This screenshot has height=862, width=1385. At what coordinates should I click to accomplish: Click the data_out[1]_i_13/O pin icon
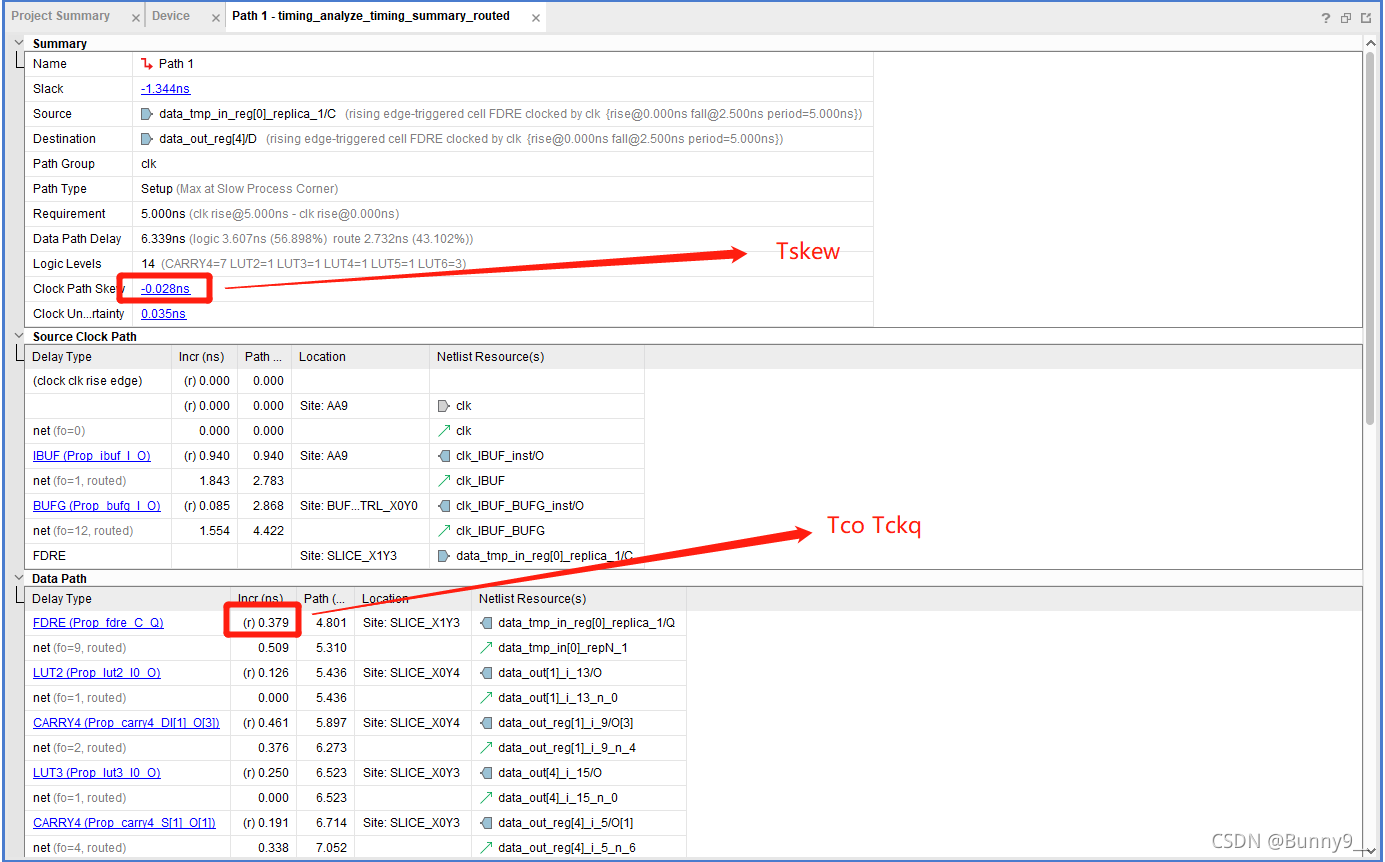click(x=486, y=673)
